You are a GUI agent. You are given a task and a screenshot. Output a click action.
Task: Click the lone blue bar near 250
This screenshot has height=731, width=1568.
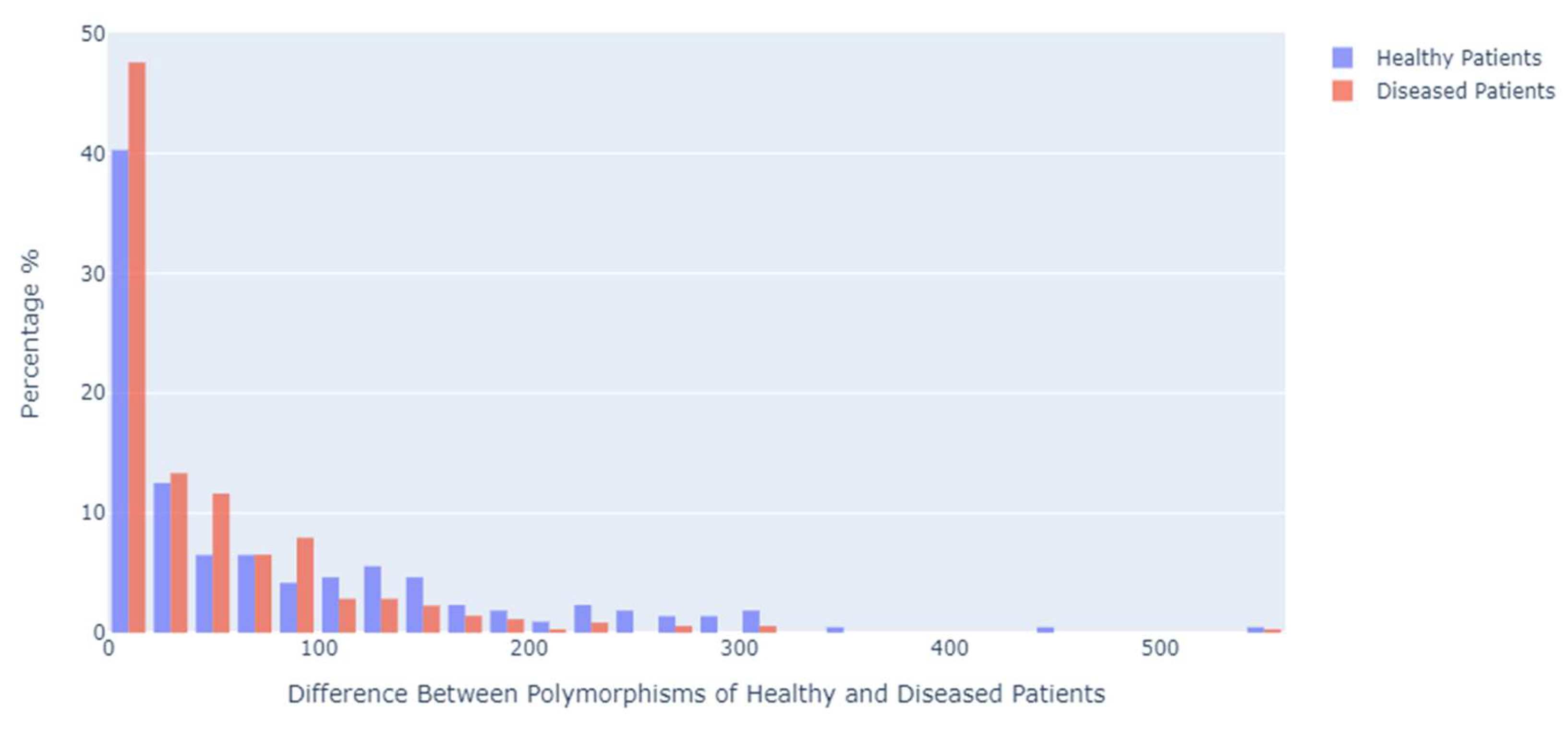625,622
